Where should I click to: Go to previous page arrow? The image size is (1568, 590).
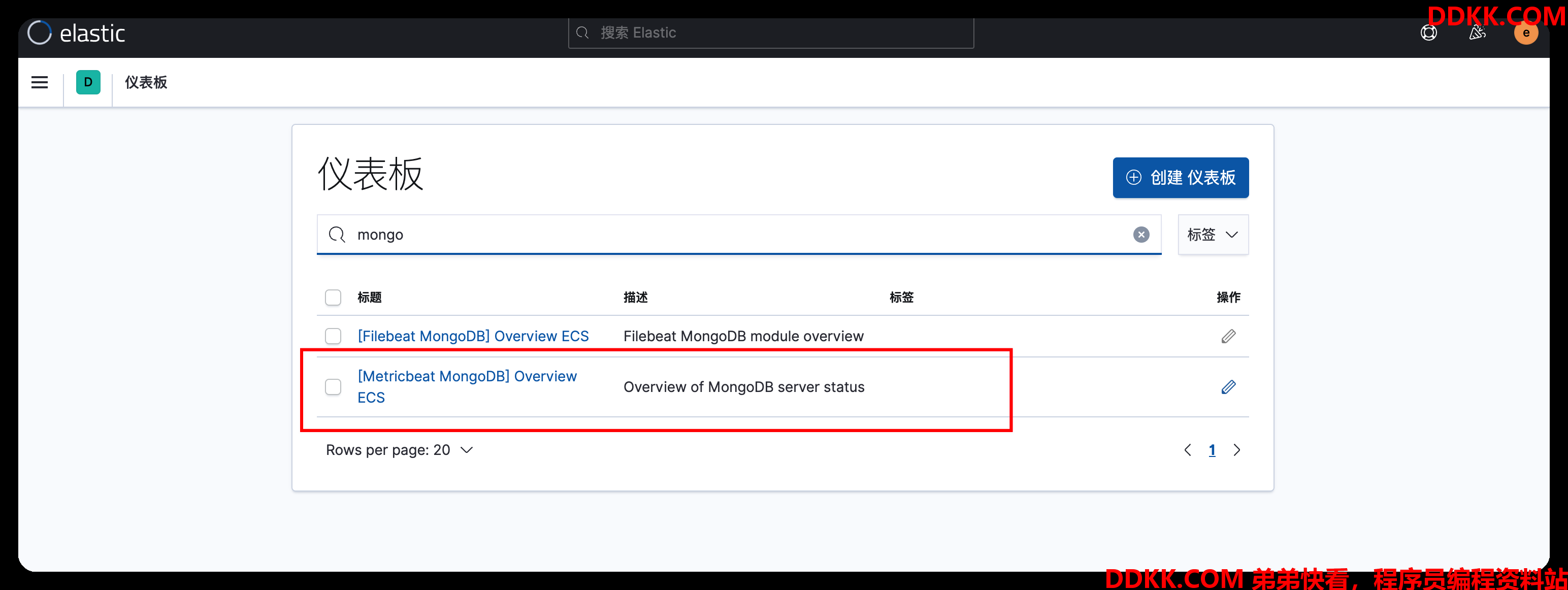tap(1188, 450)
